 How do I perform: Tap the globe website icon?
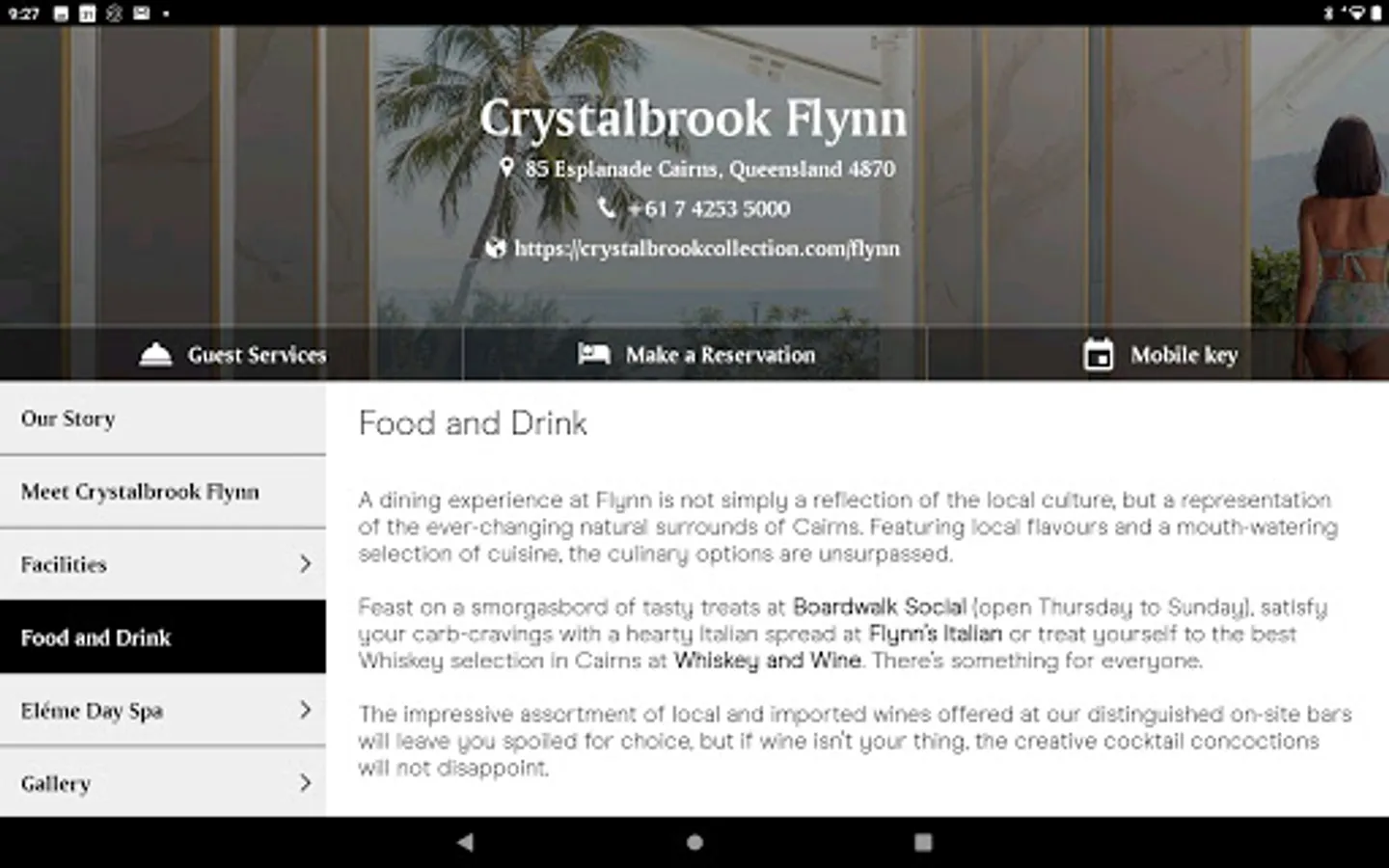(495, 248)
